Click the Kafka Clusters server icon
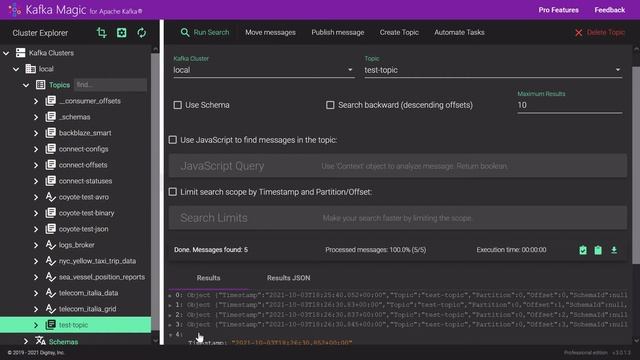Image resolution: width=640 pixels, height=360 pixels. (x=20, y=53)
